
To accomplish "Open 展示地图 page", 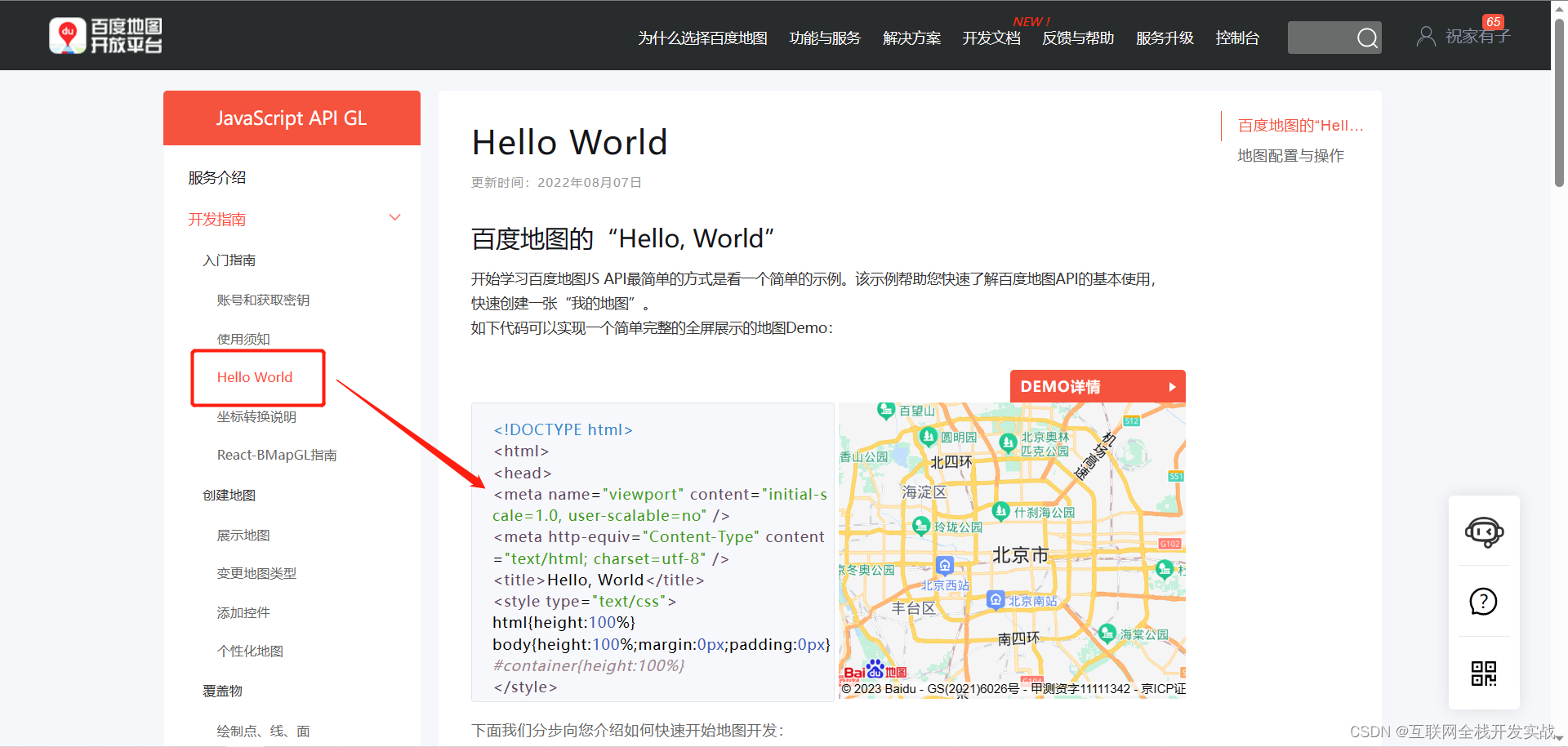I will click(x=243, y=536).
